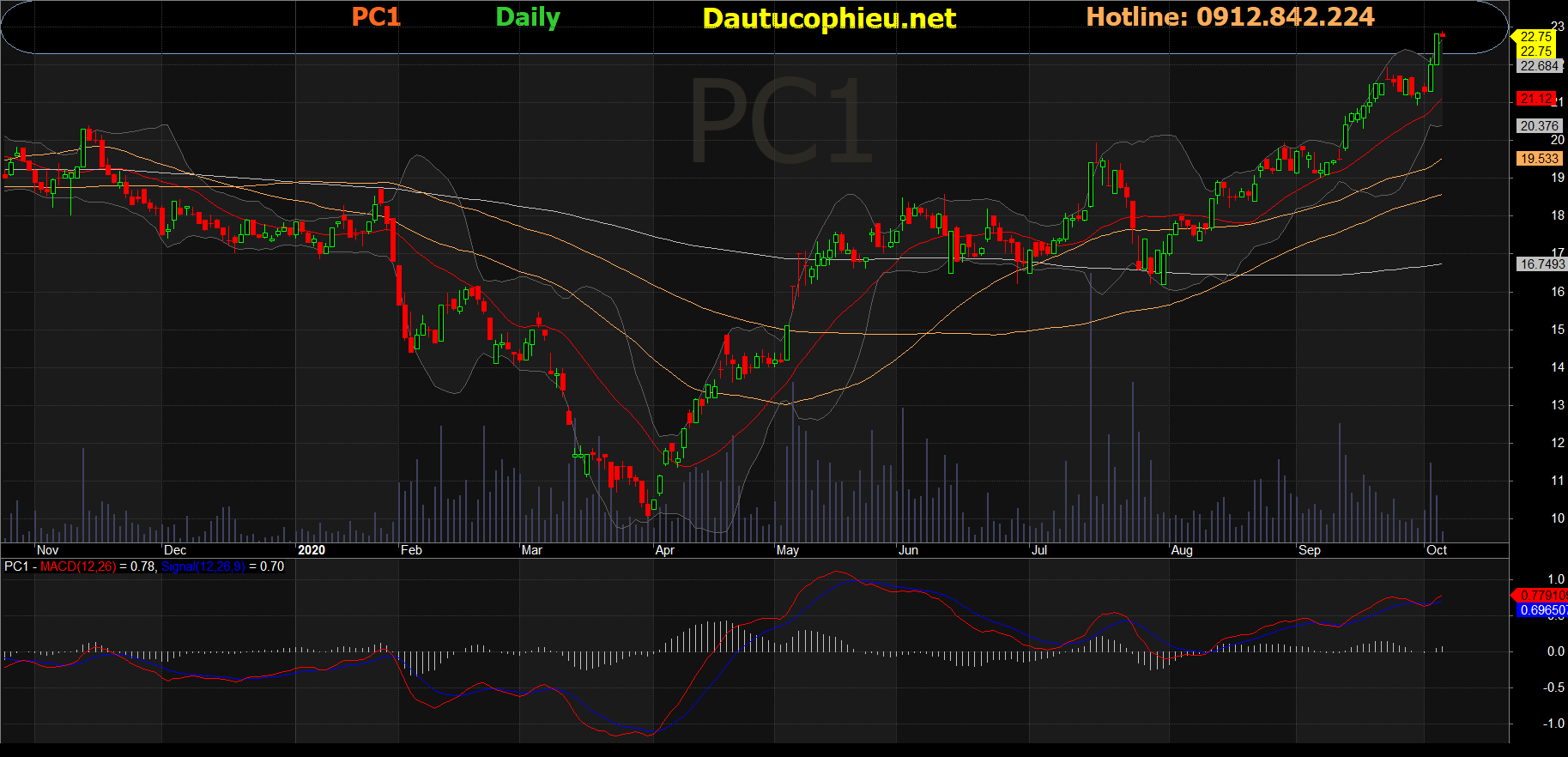Open the Dautucophieu.net link text

click(829, 19)
